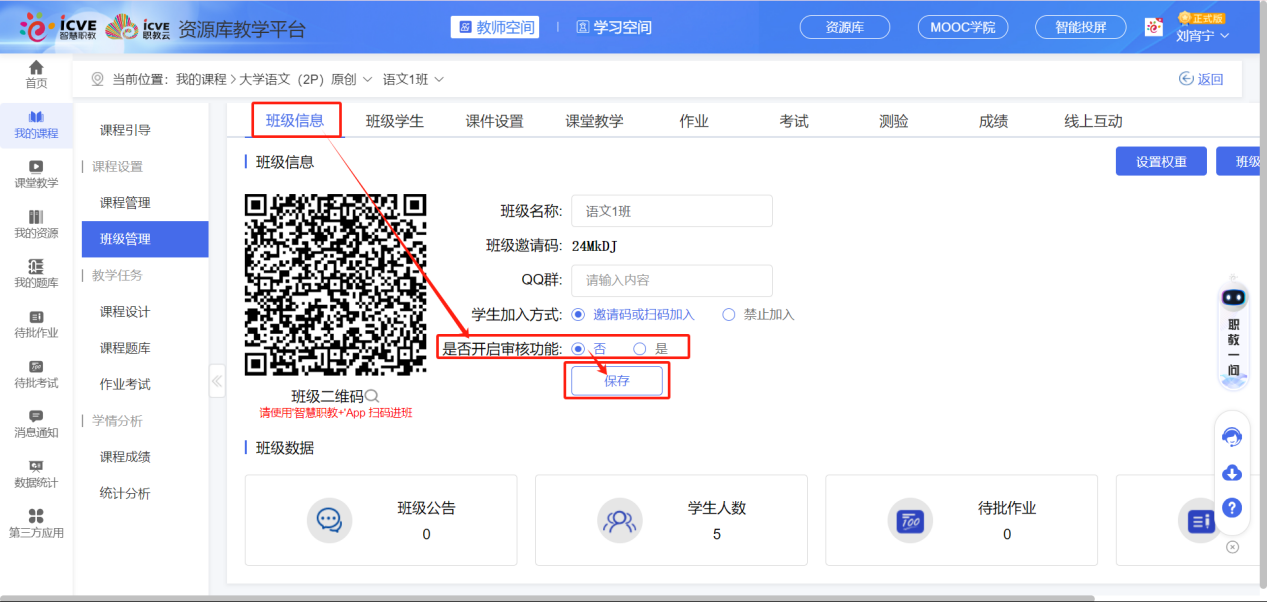The width and height of the screenshot is (1267, 602).
Task: Click the magnifier to enlarge the class QR code
Action: point(371,396)
